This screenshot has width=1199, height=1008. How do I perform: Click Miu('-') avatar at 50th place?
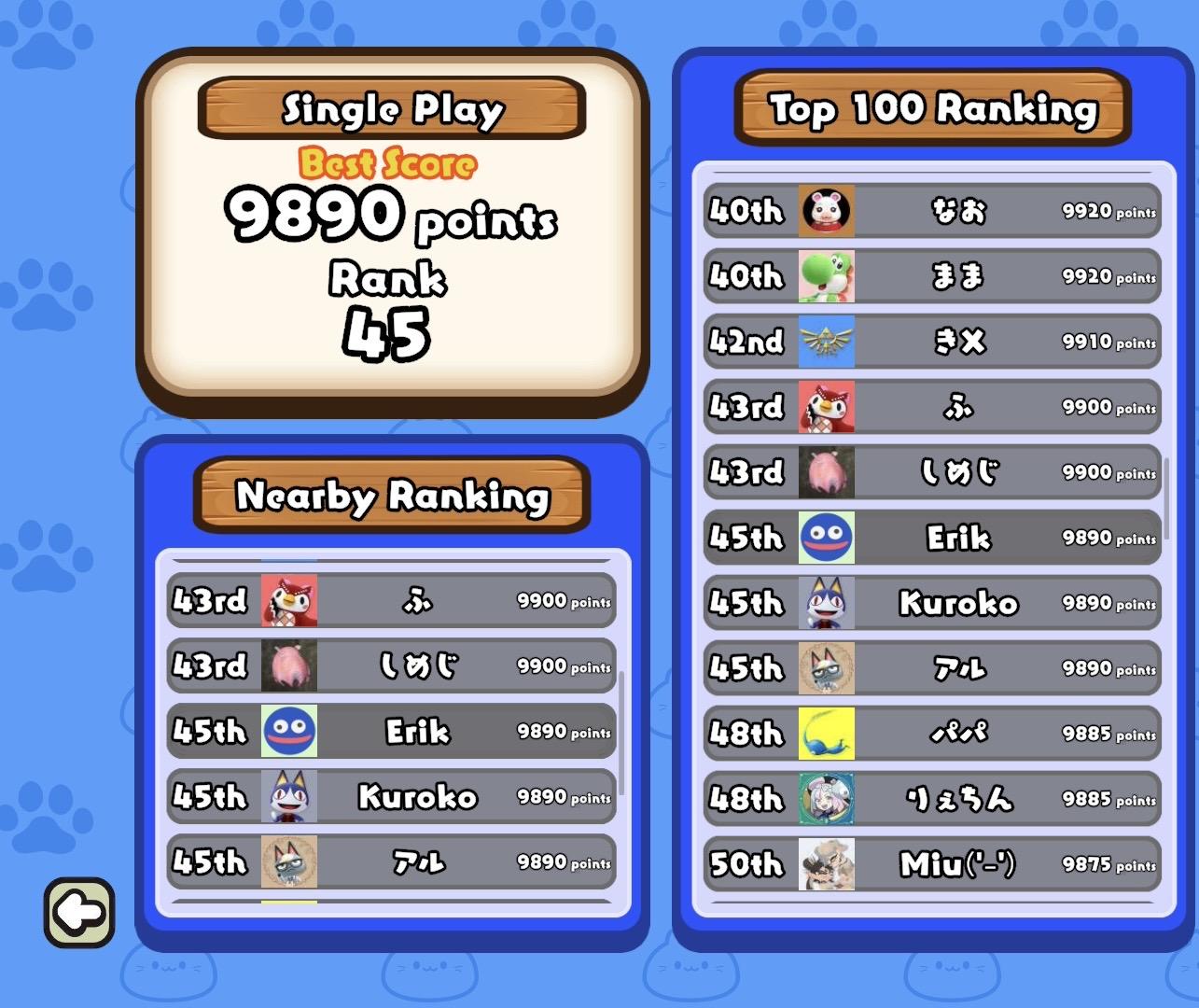click(x=826, y=864)
